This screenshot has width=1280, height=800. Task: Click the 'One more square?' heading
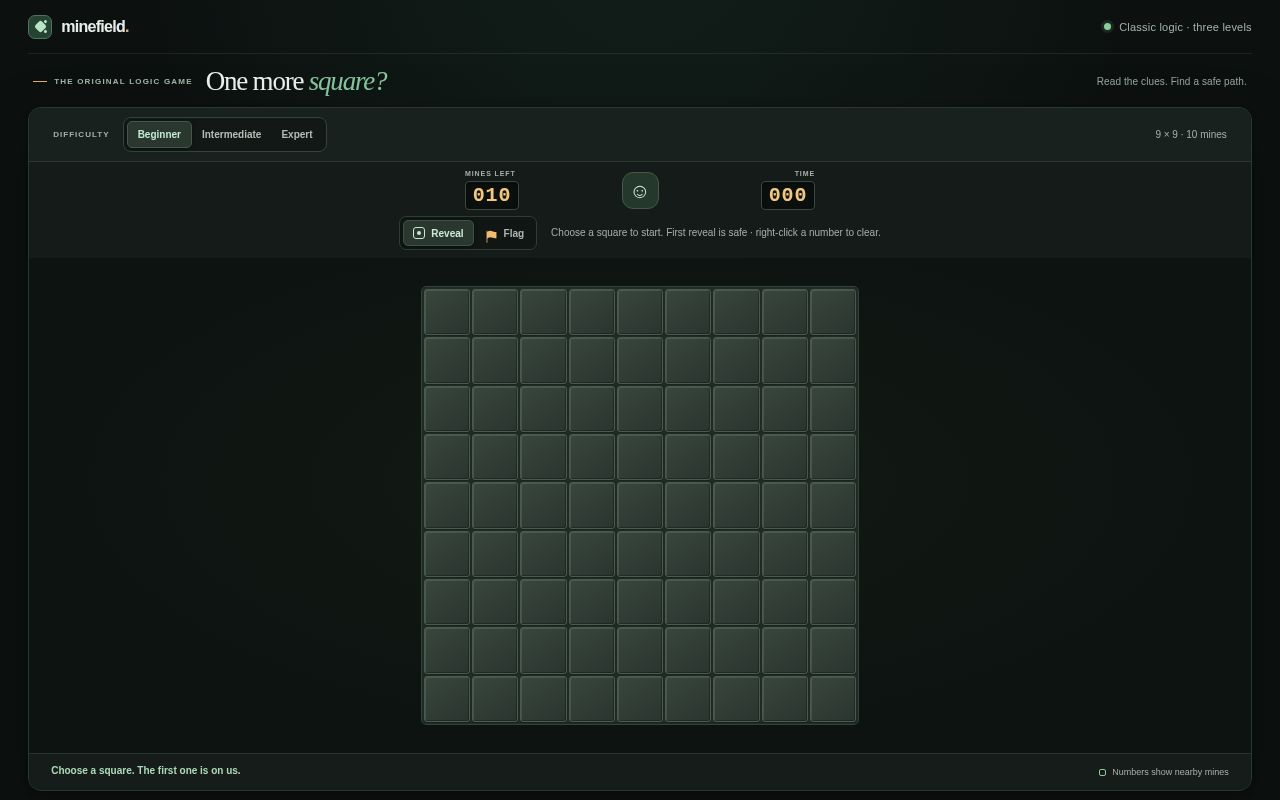(296, 81)
